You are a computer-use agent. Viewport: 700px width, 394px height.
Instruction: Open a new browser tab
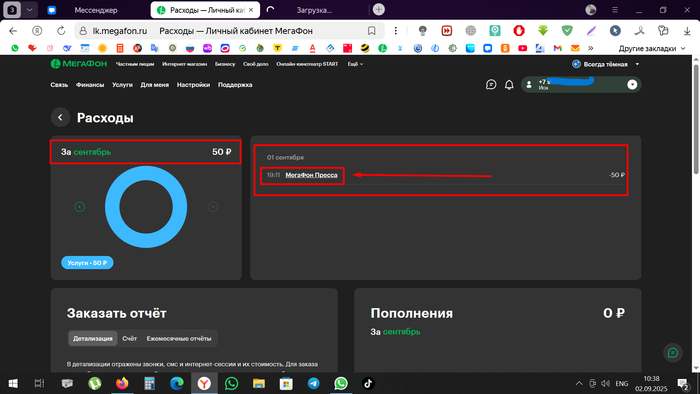point(379,9)
